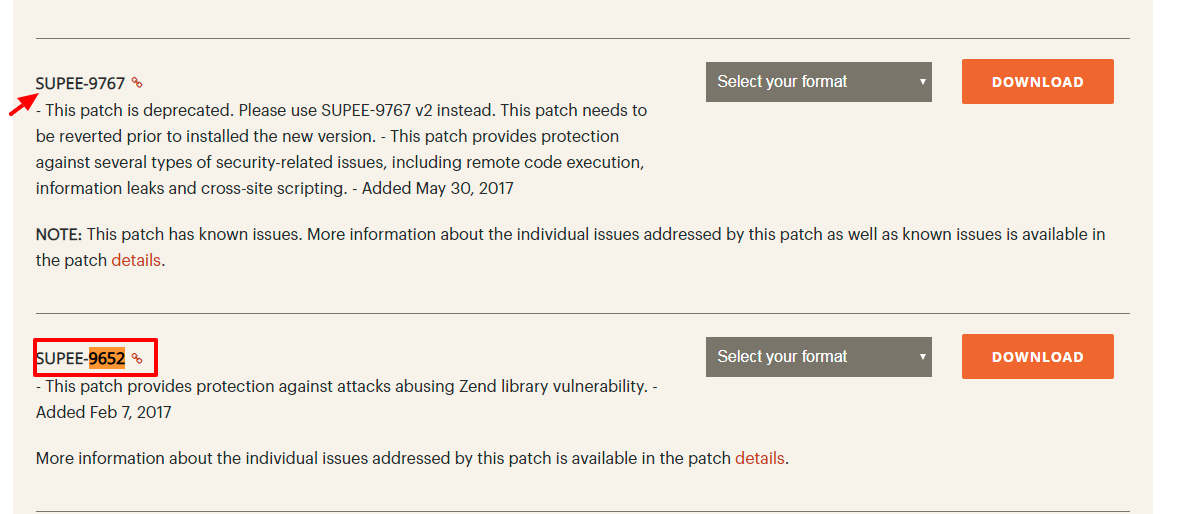Click the permalink icon beside SUPEE-9652
Viewport: 1185px width, 514px height.
137,358
